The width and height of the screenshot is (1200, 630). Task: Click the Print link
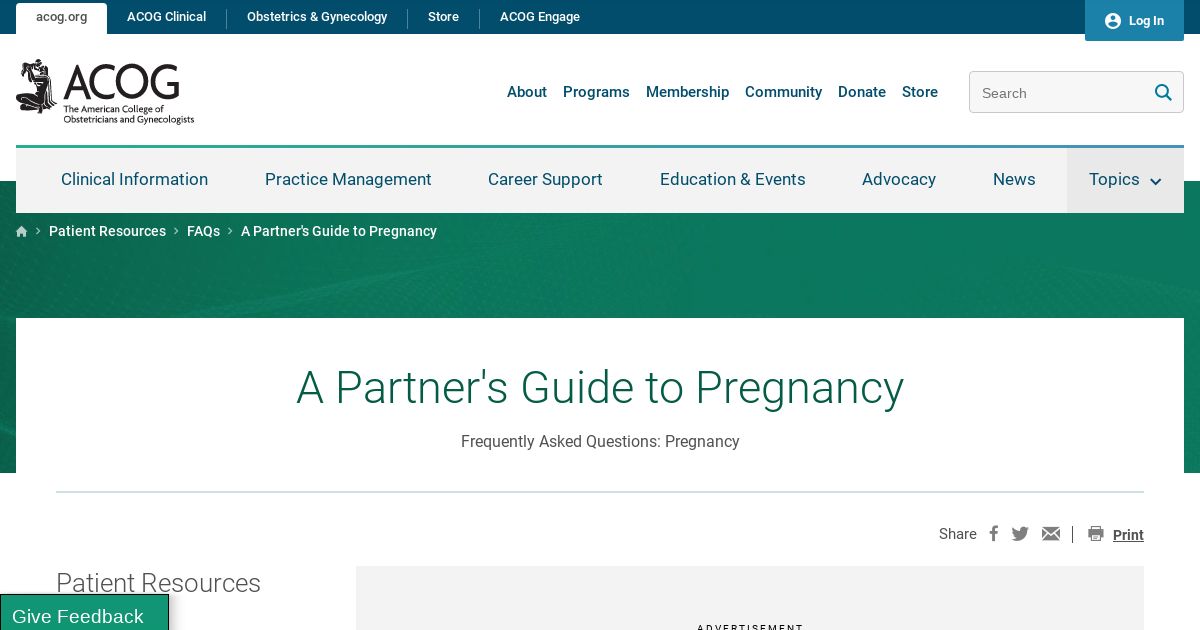click(x=1128, y=535)
